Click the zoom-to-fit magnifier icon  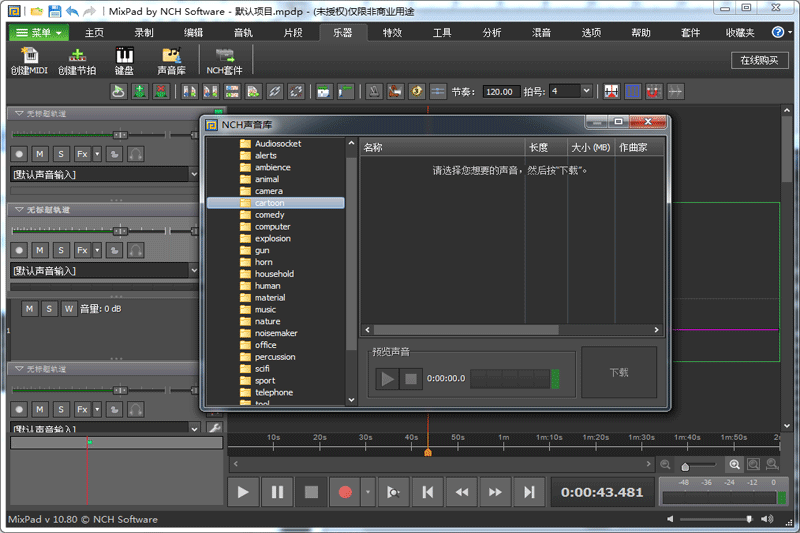point(753,464)
